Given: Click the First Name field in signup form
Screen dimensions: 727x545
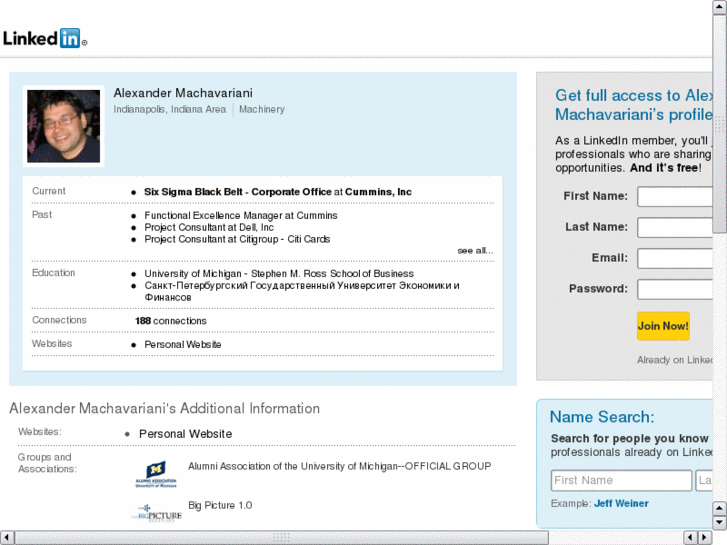Looking at the screenshot, I should click(x=675, y=197).
